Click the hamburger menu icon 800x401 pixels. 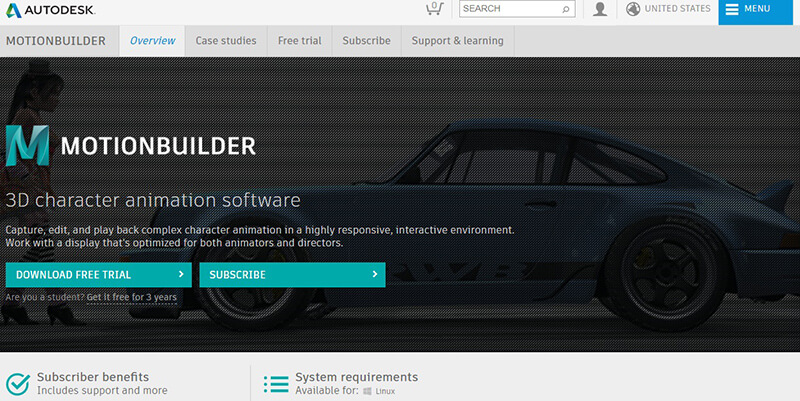pyautogui.click(x=732, y=9)
